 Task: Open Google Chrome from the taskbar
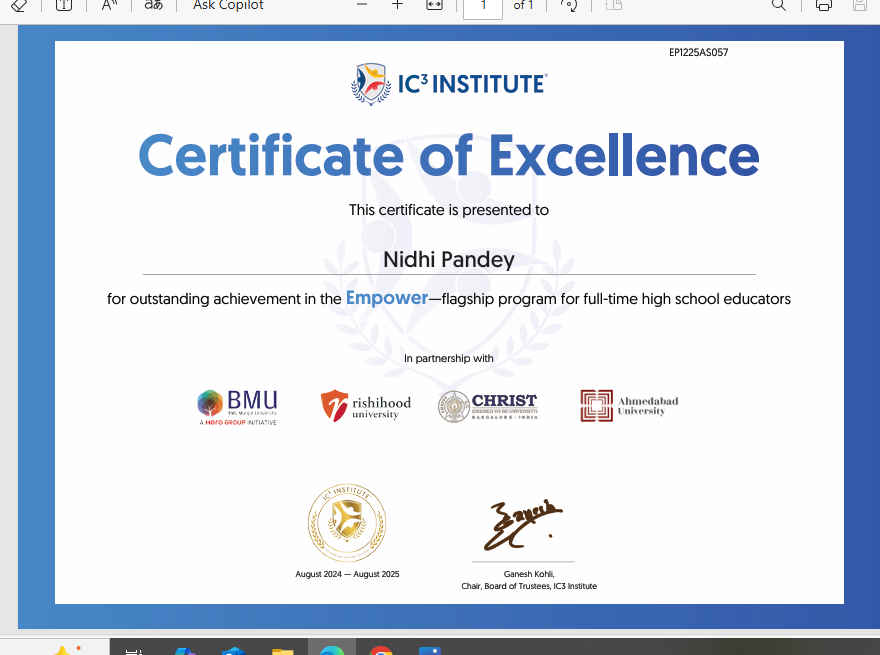(381, 650)
